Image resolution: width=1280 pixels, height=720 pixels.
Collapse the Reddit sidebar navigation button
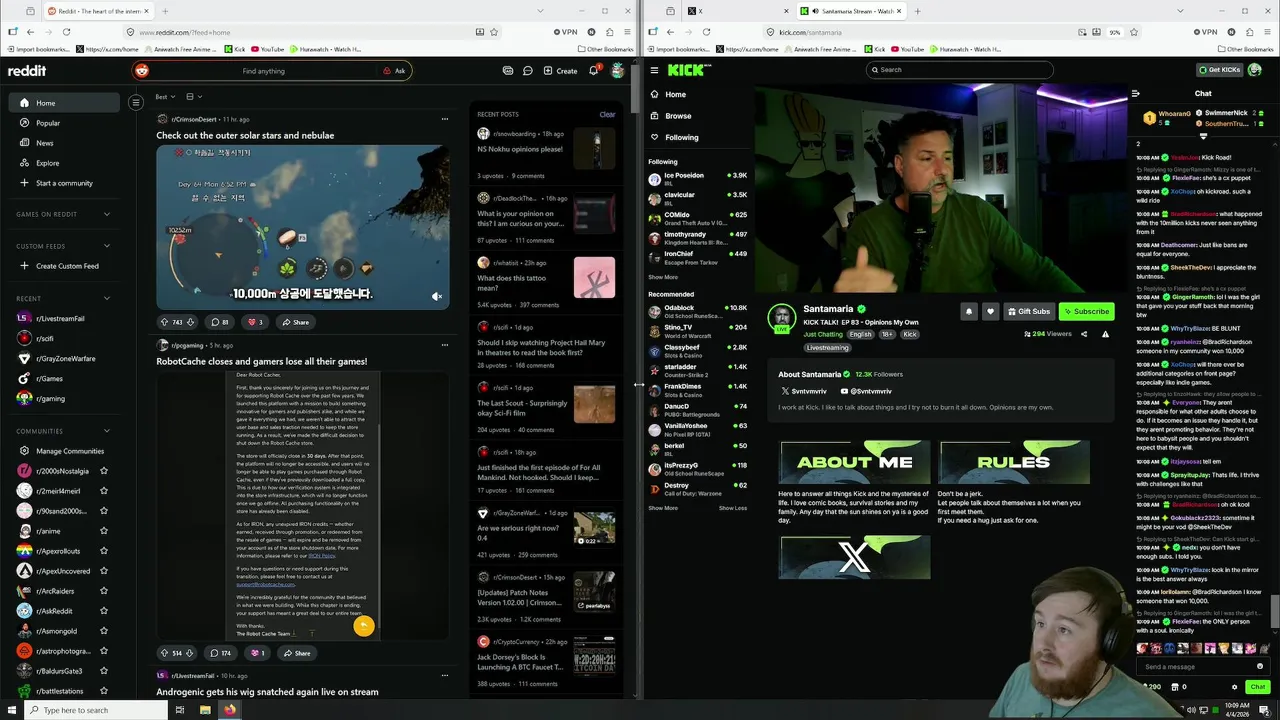(x=136, y=102)
